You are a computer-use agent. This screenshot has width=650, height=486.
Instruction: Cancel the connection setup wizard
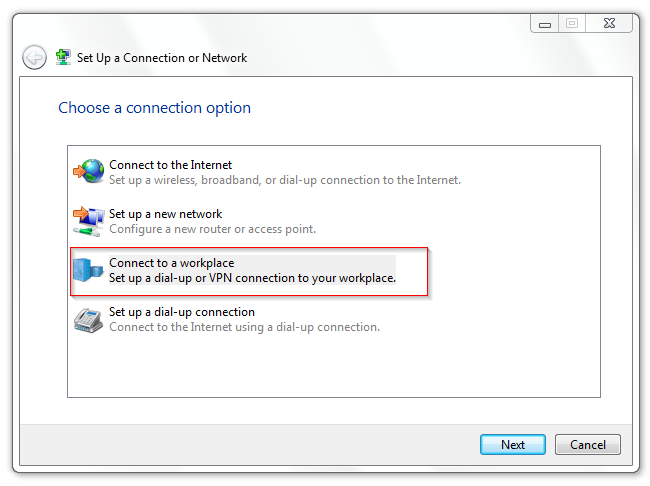pos(588,445)
